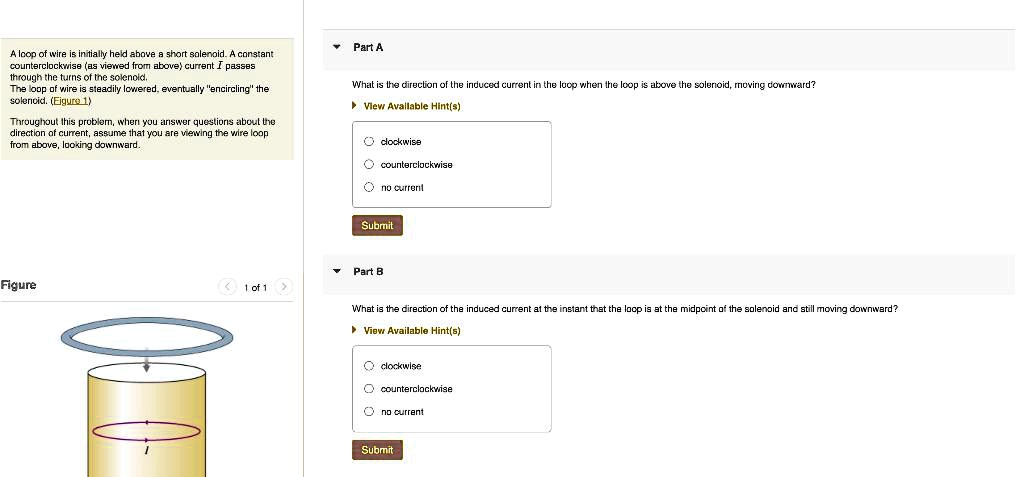Click the Part B header label

point(368,271)
